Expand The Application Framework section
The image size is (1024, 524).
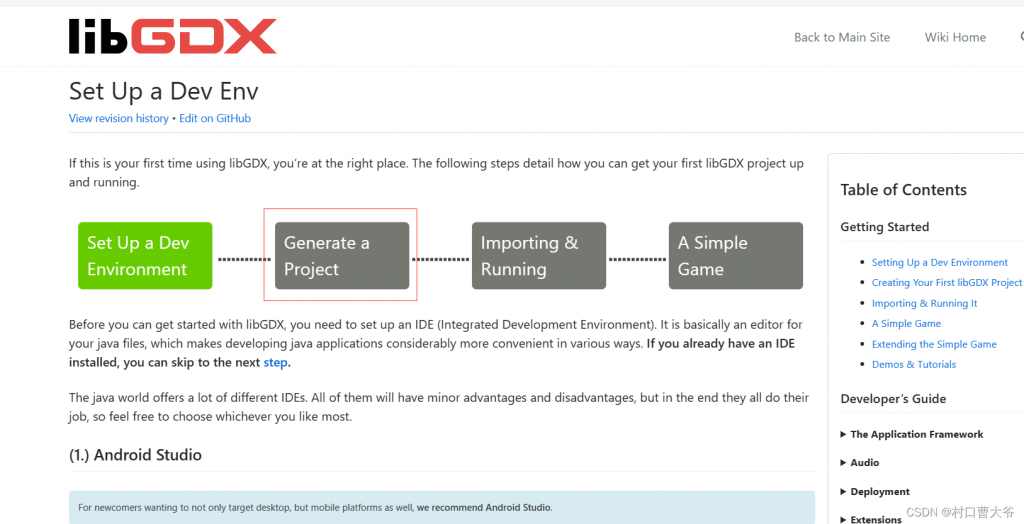[x=915, y=435]
